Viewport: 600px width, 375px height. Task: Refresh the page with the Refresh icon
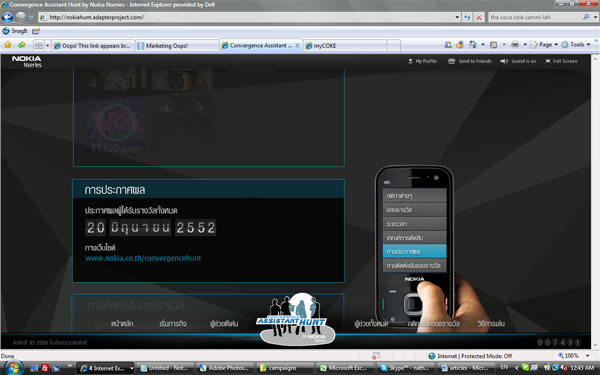tap(468, 17)
